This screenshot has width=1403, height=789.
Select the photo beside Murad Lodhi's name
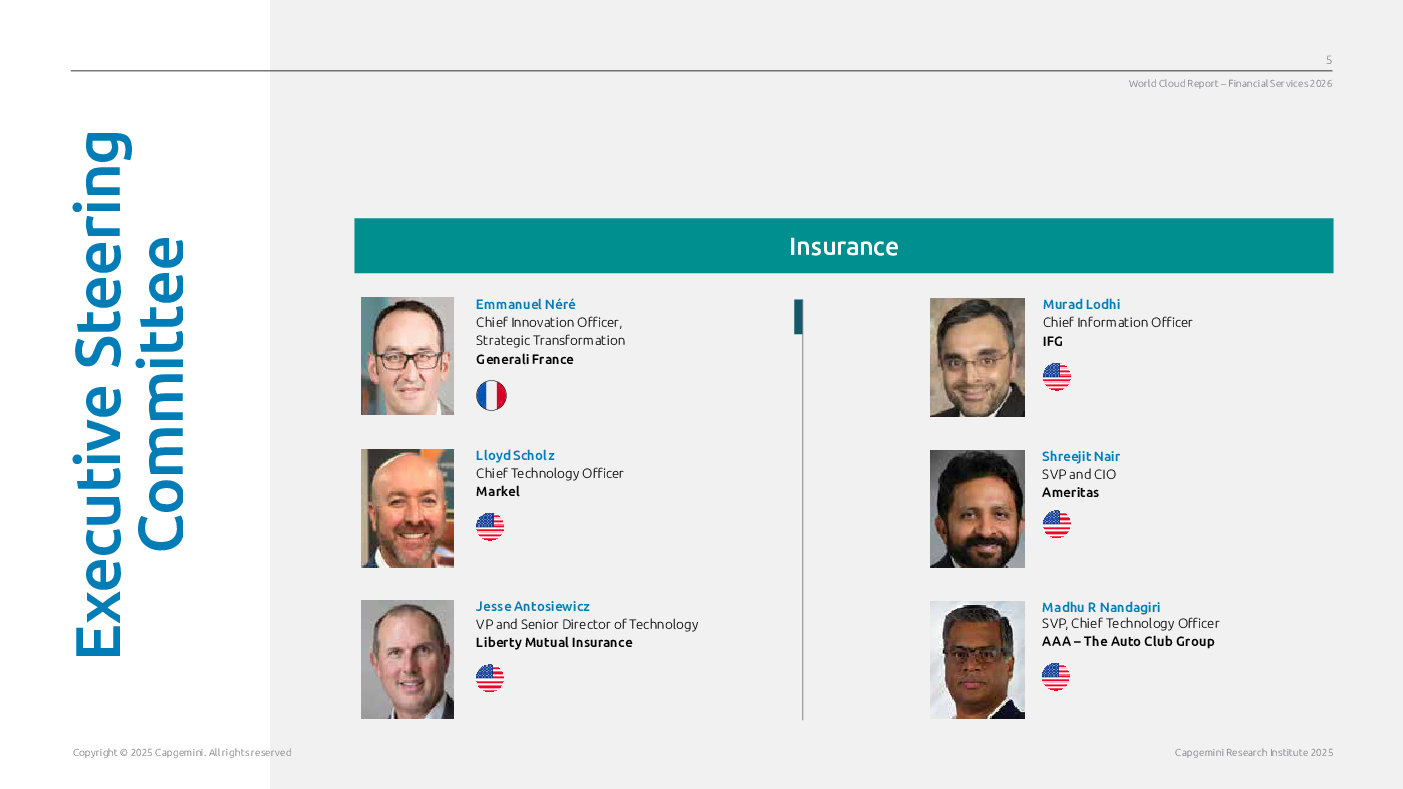977,357
